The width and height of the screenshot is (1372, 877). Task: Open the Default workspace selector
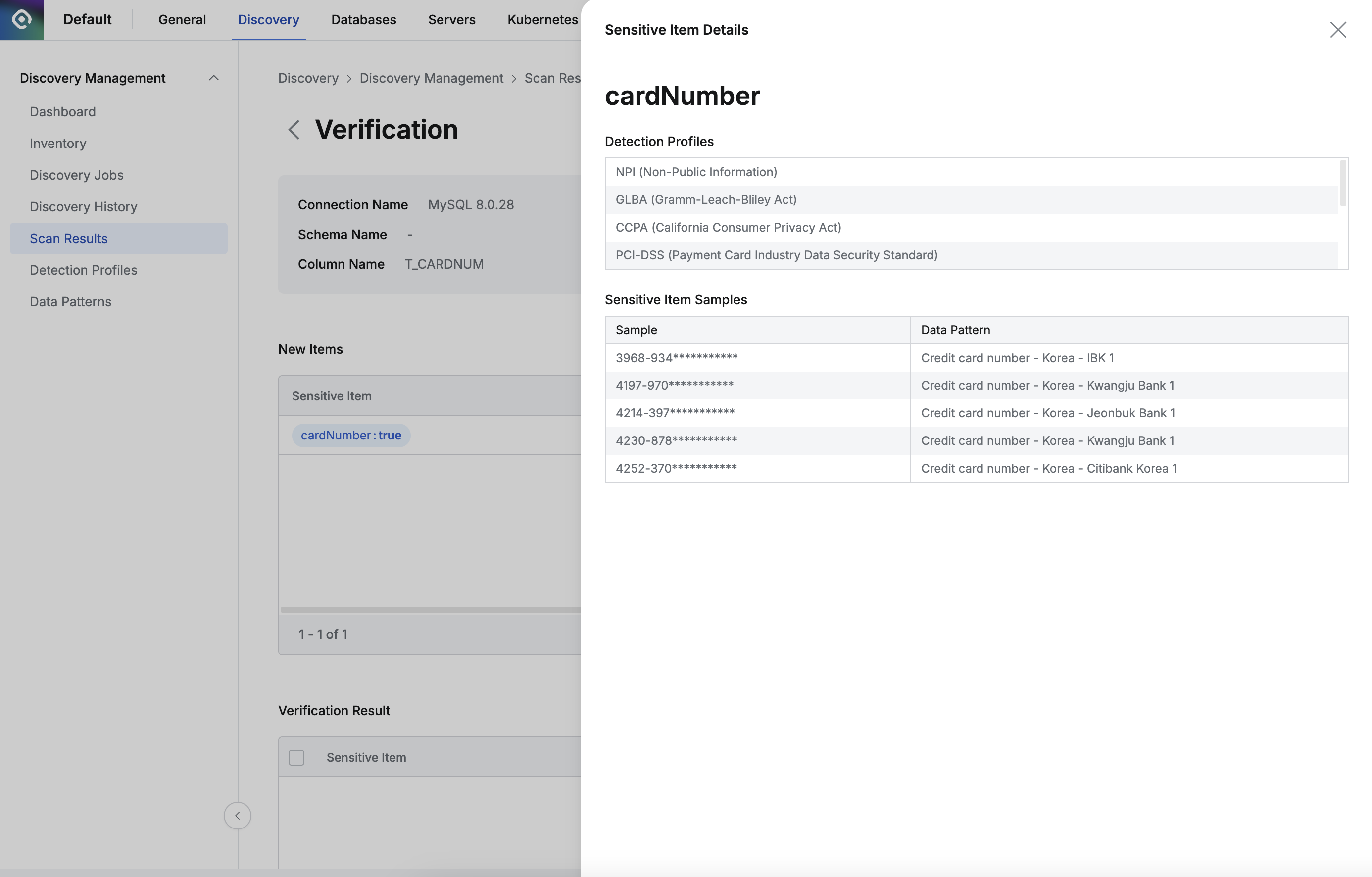click(x=87, y=19)
